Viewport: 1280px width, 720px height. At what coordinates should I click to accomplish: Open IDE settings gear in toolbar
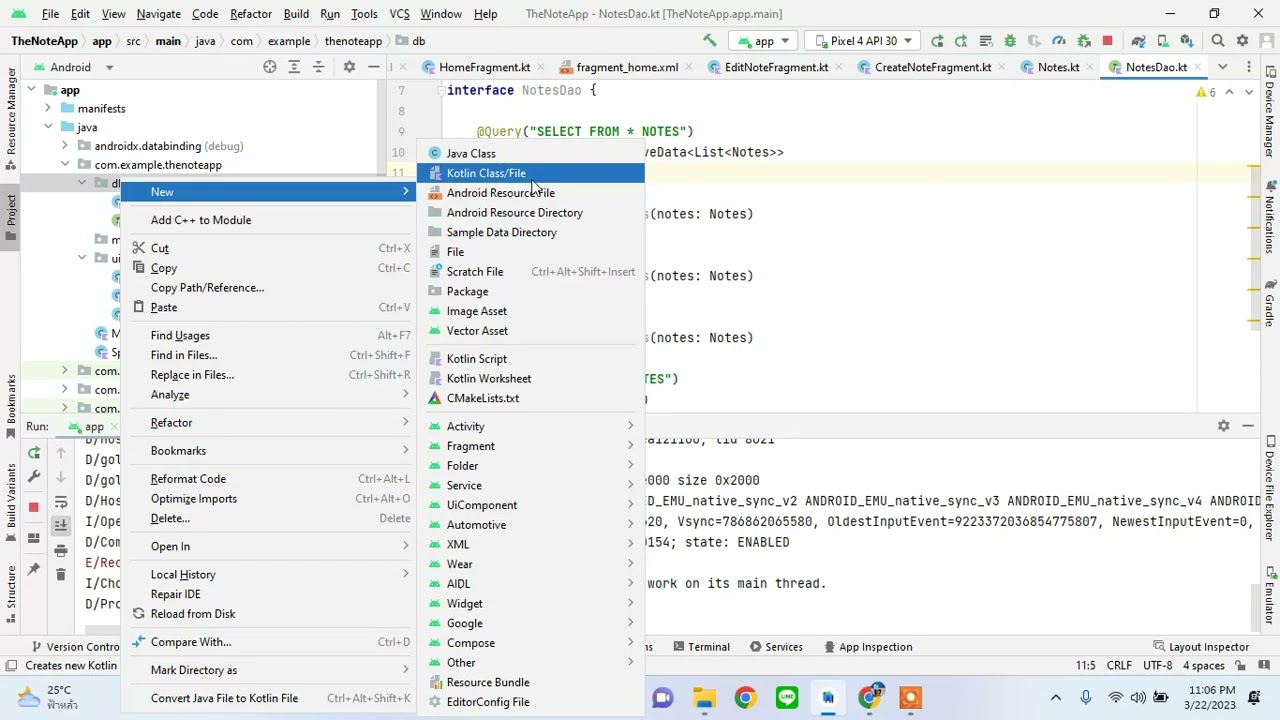click(1242, 41)
